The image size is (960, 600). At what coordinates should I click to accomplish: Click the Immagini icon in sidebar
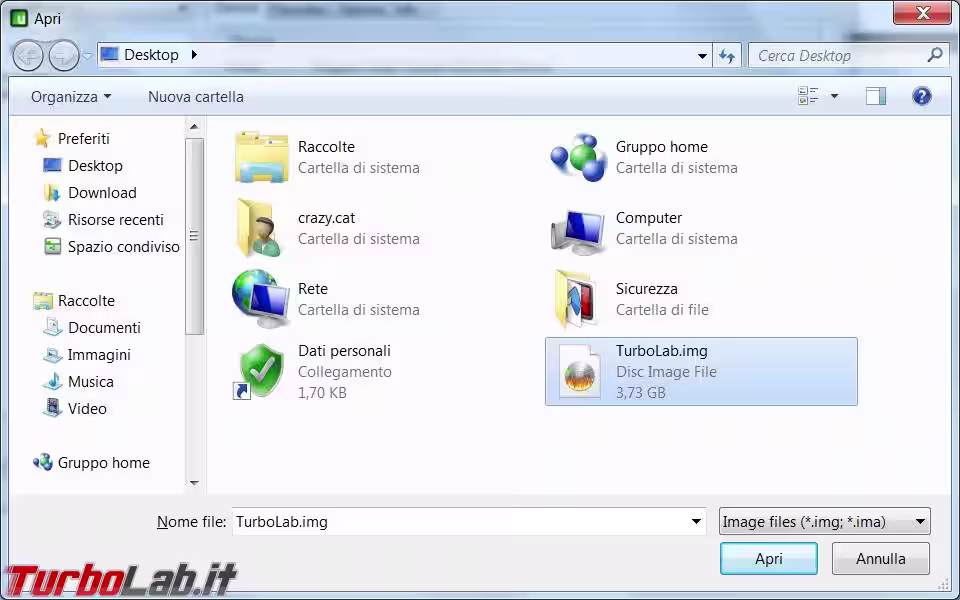[x=53, y=354]
